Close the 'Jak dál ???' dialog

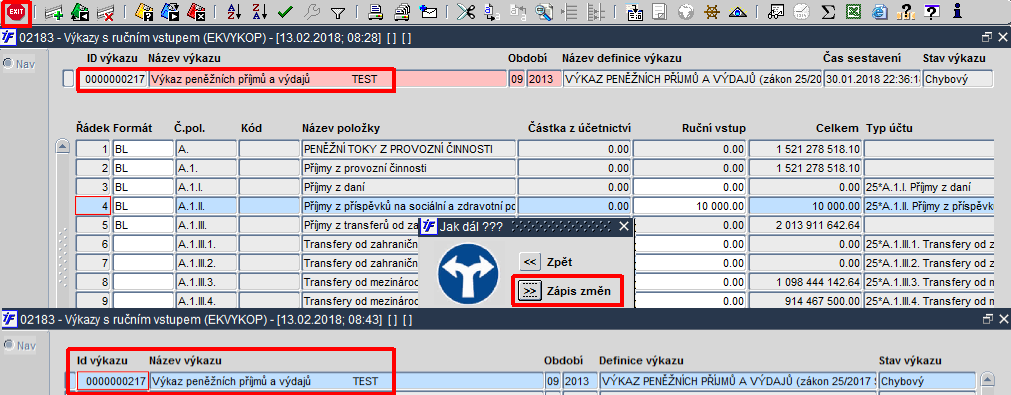pos(623,226)
